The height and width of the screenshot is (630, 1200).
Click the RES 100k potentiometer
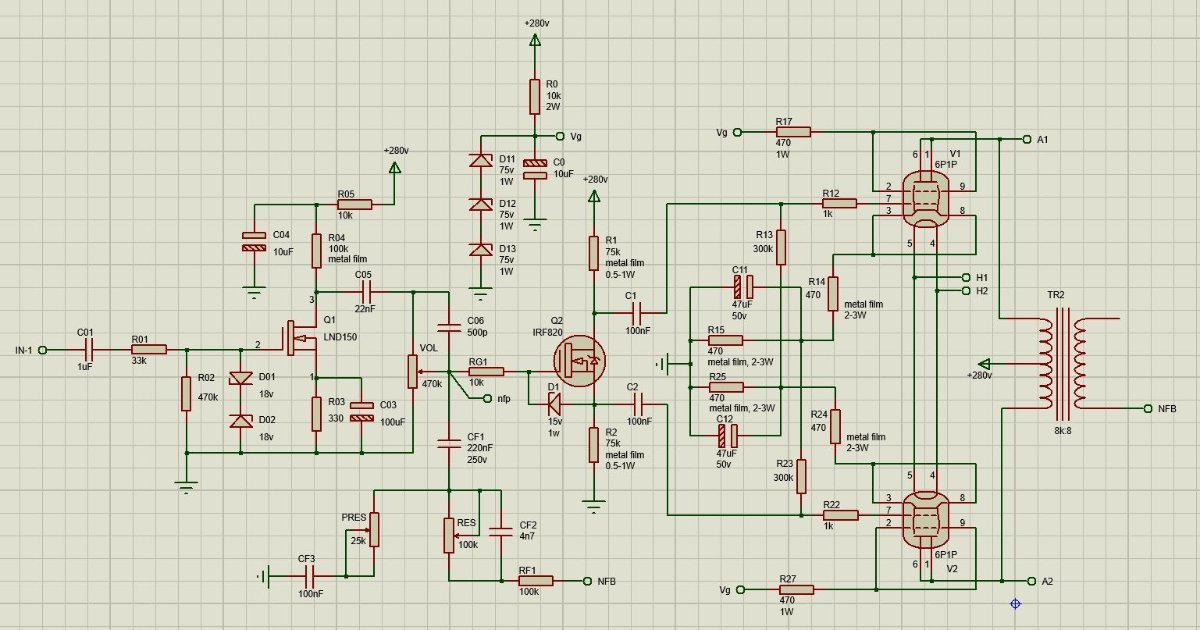(450, 535)
